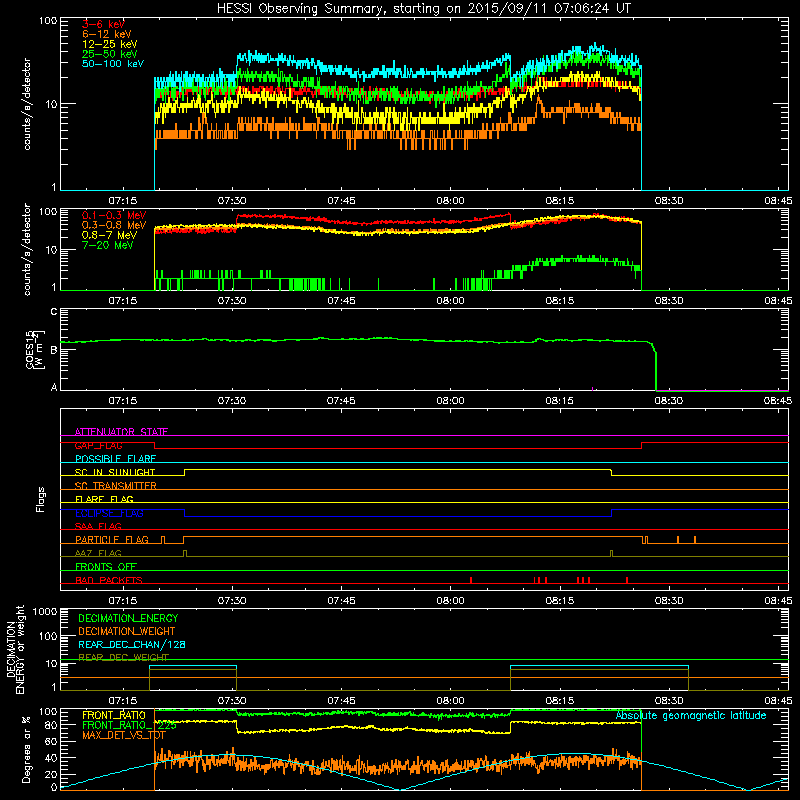Select the blue ECLIPSE_FLAG label
Screen dimensions: 800x800
(x=109, y=513)
